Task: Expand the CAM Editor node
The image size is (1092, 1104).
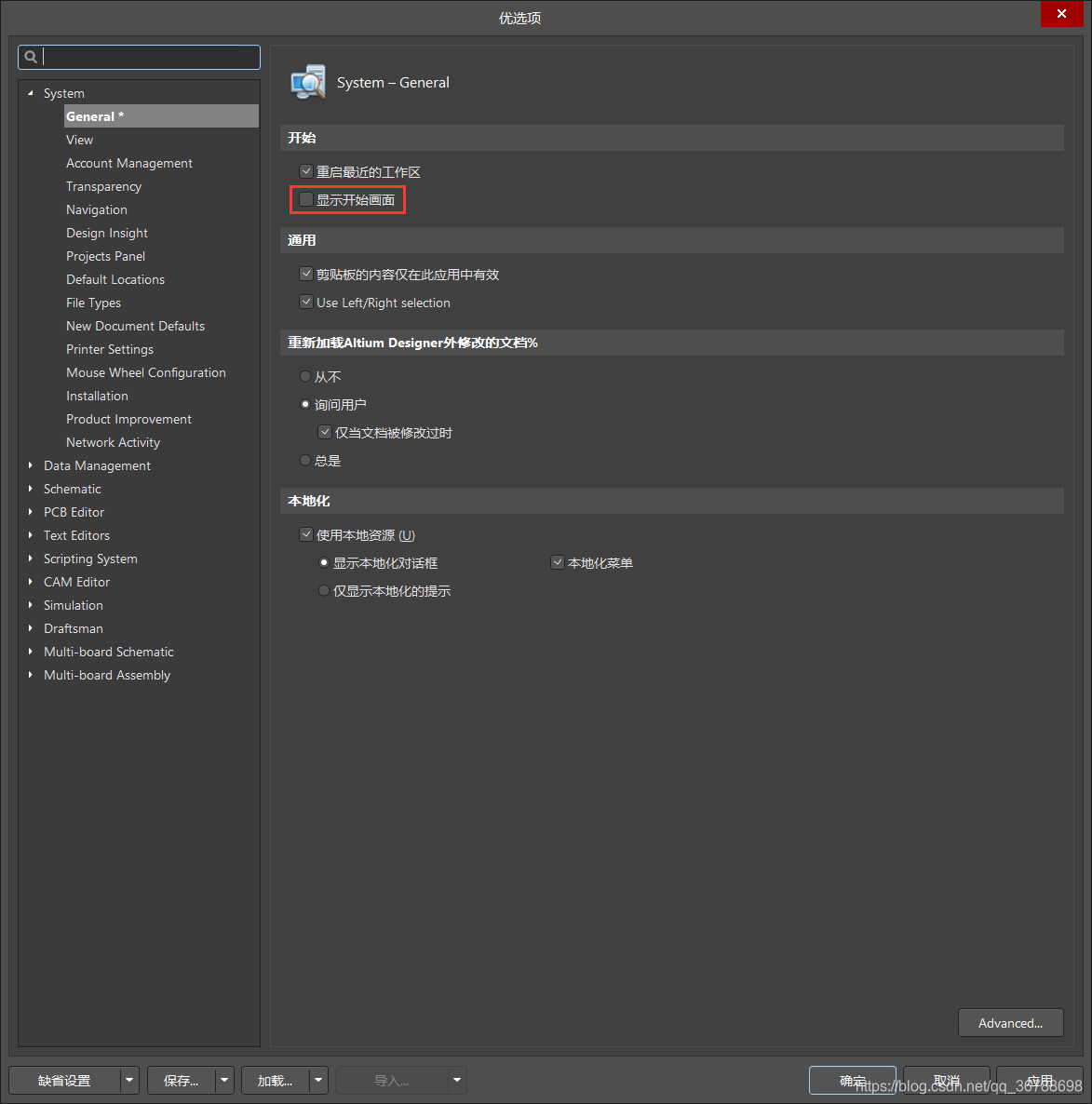Action: tap(31, 582)
